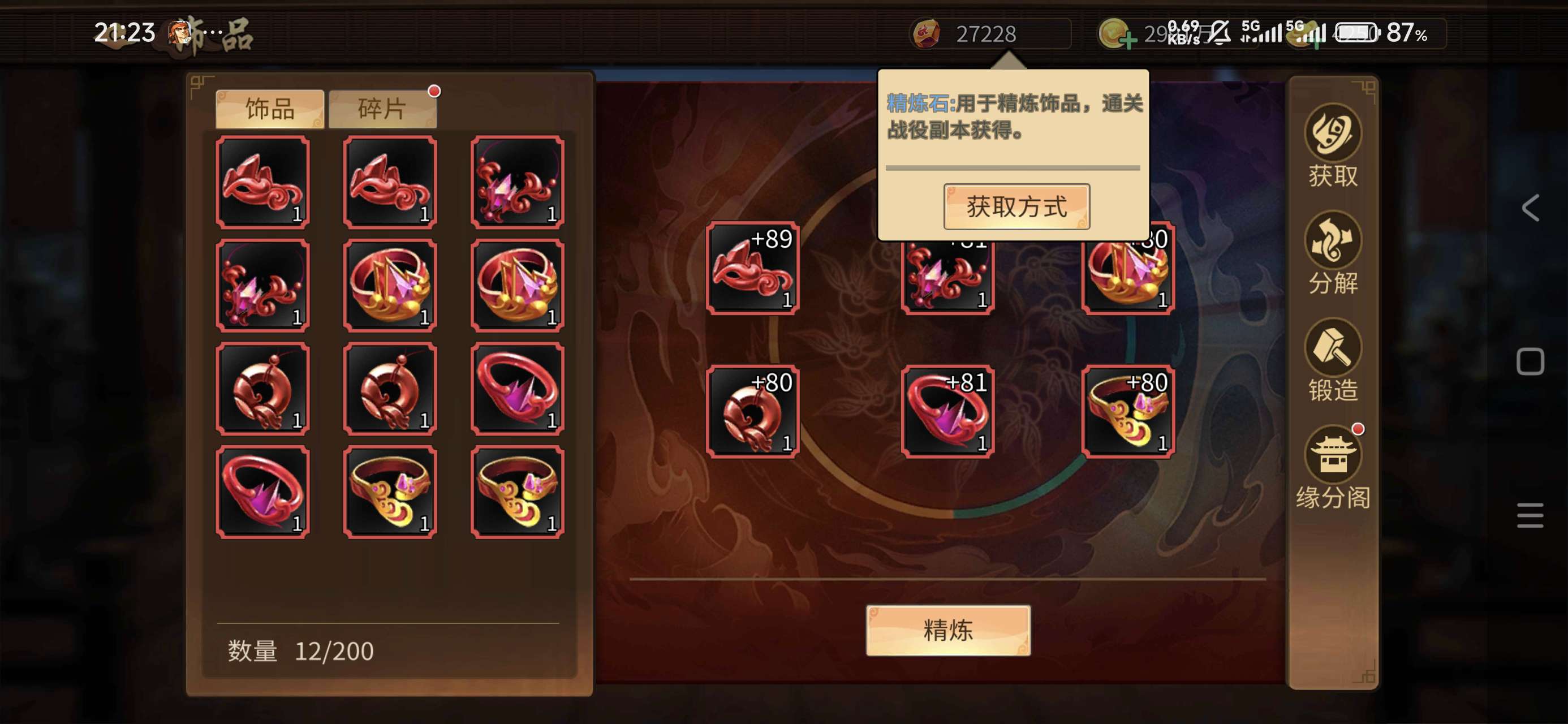
Task: Tap the refining stone currency icon showing 27228
Action: pos(925,33)
